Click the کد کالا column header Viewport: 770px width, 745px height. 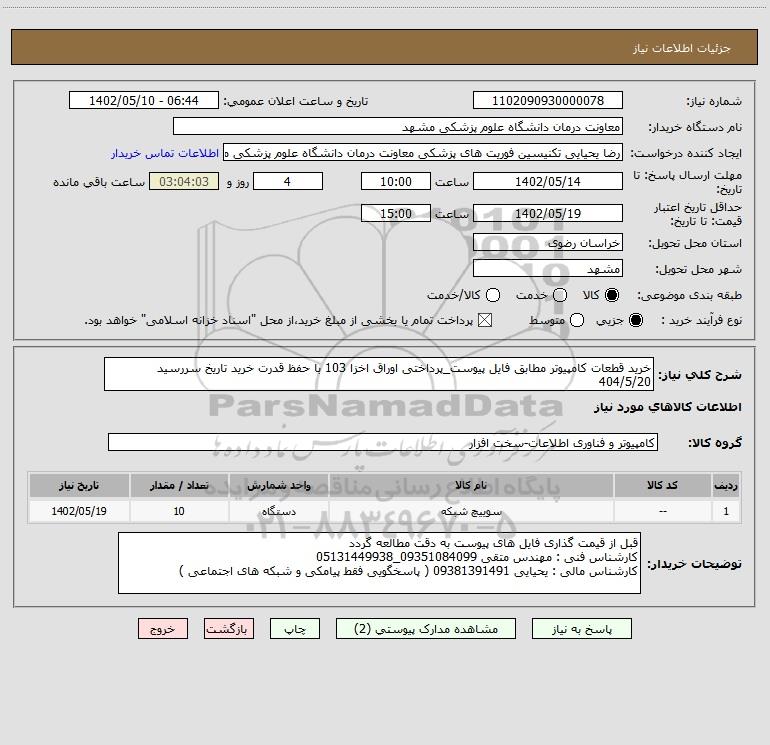662,485
